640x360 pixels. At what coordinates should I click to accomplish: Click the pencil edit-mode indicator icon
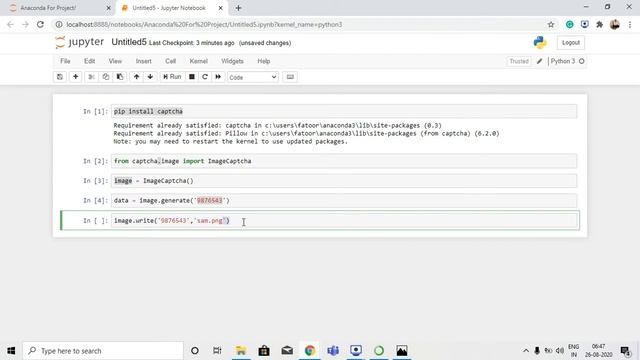click(x=539, y=61)
